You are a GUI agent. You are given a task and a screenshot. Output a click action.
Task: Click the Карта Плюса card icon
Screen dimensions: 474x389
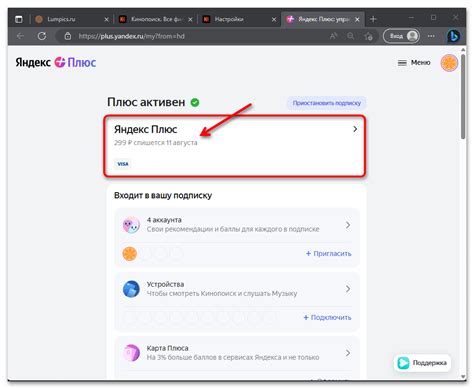[x=131, y=353]
